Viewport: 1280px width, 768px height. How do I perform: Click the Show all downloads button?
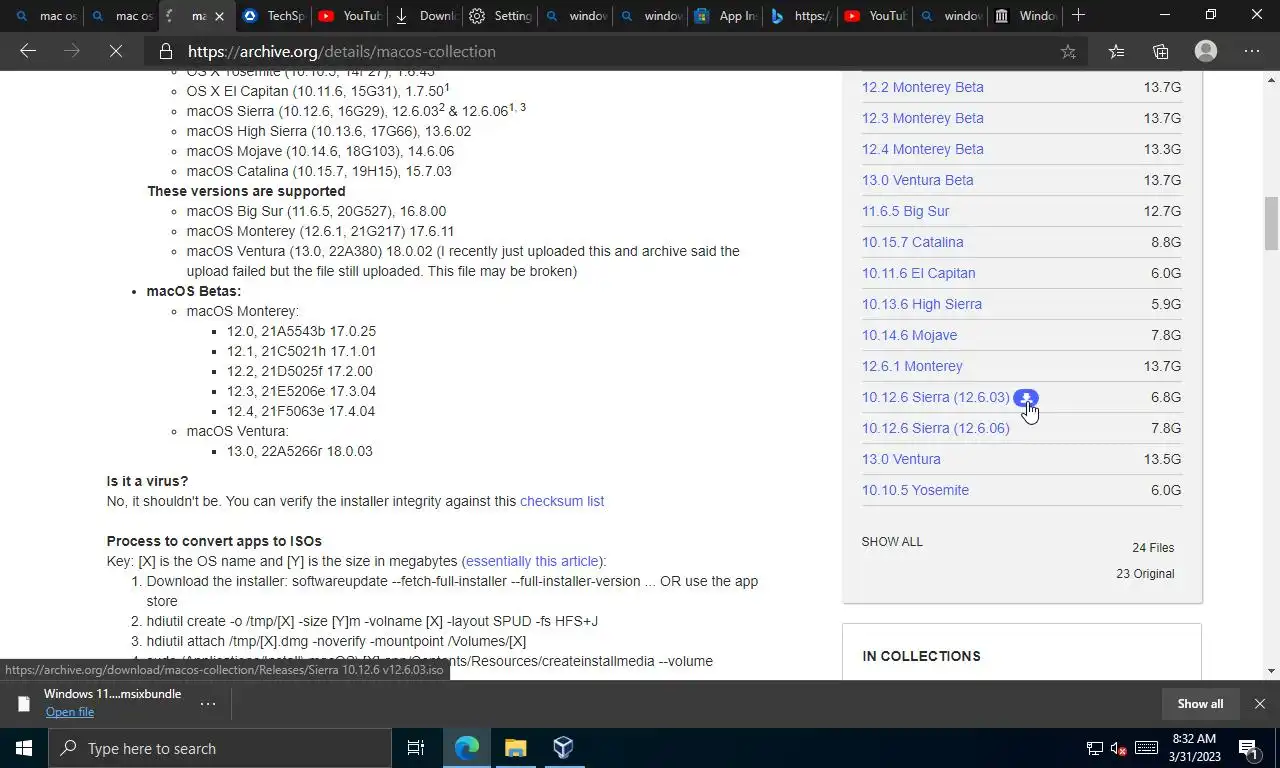pos(1200,703)
